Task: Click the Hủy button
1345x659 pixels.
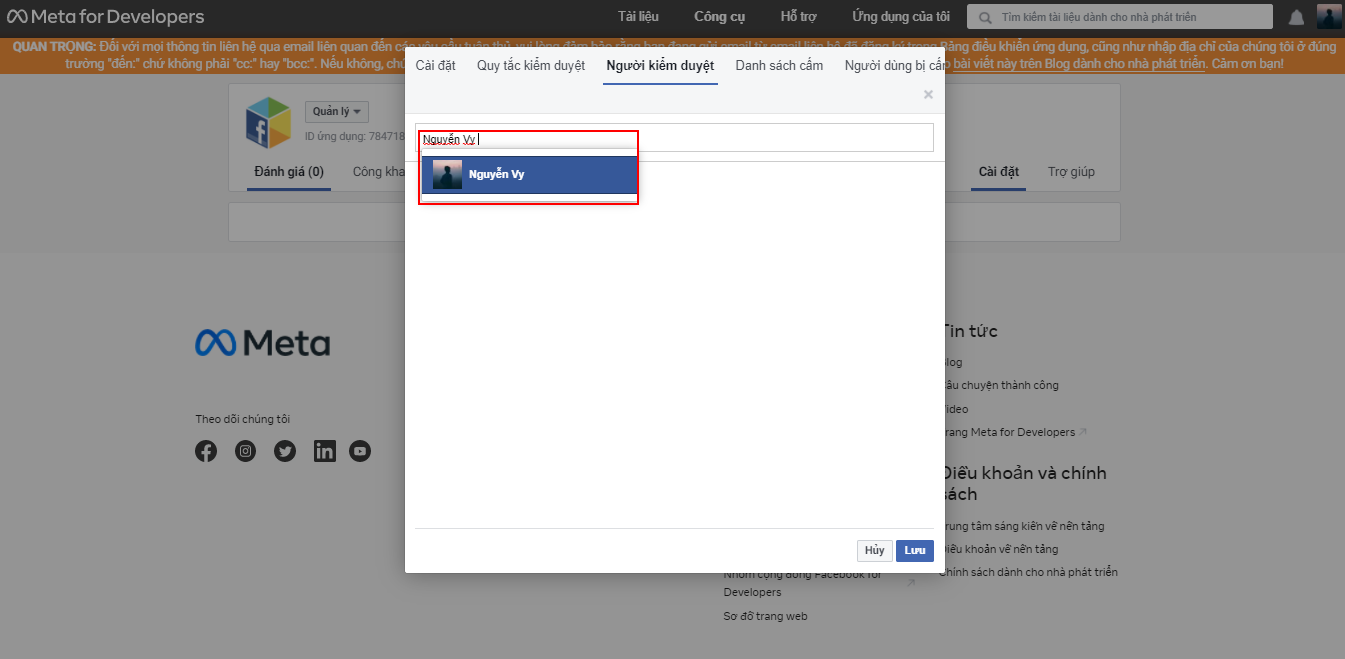Action: 874,551
